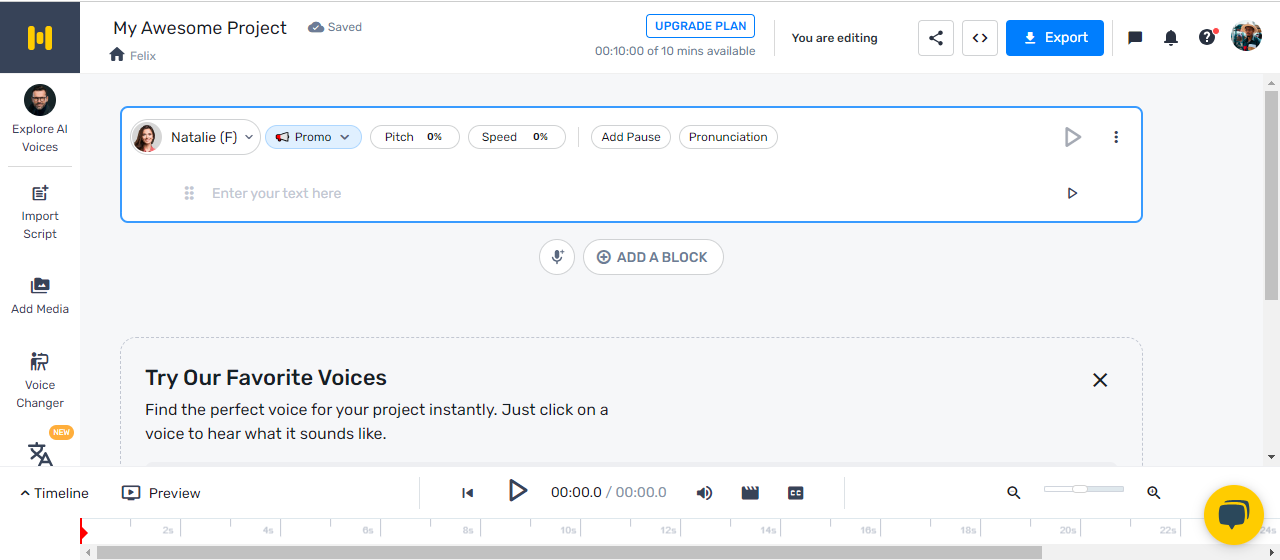
Task: Zoom out the timeline
Action: coord(1014,492)
